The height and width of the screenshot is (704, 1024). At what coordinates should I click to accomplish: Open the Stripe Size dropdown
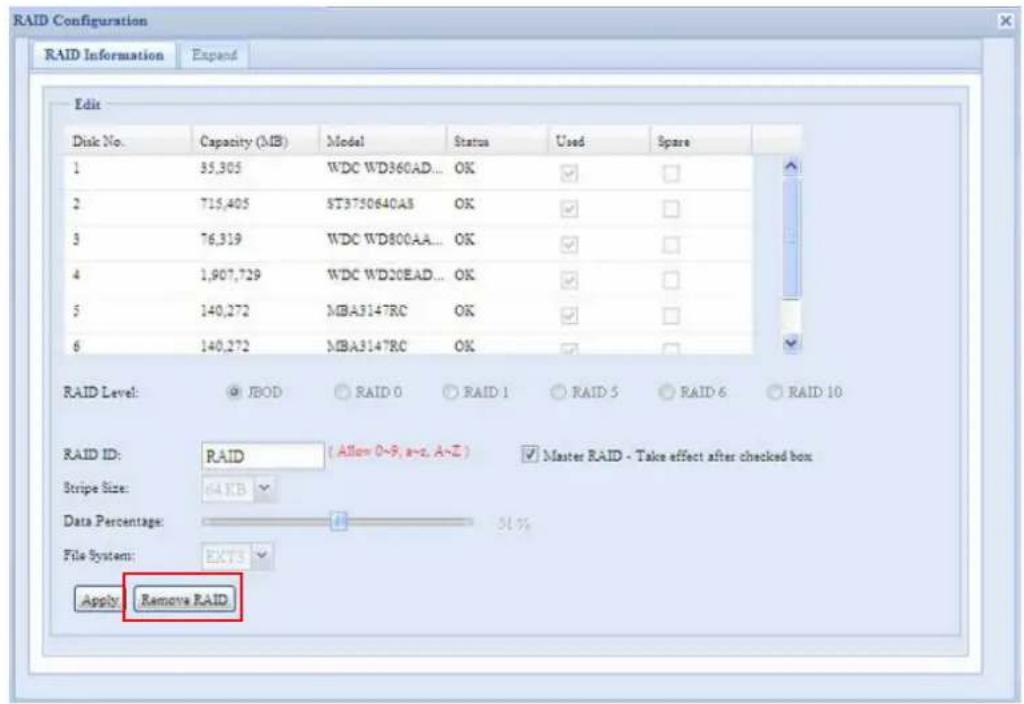pos(264,488)
